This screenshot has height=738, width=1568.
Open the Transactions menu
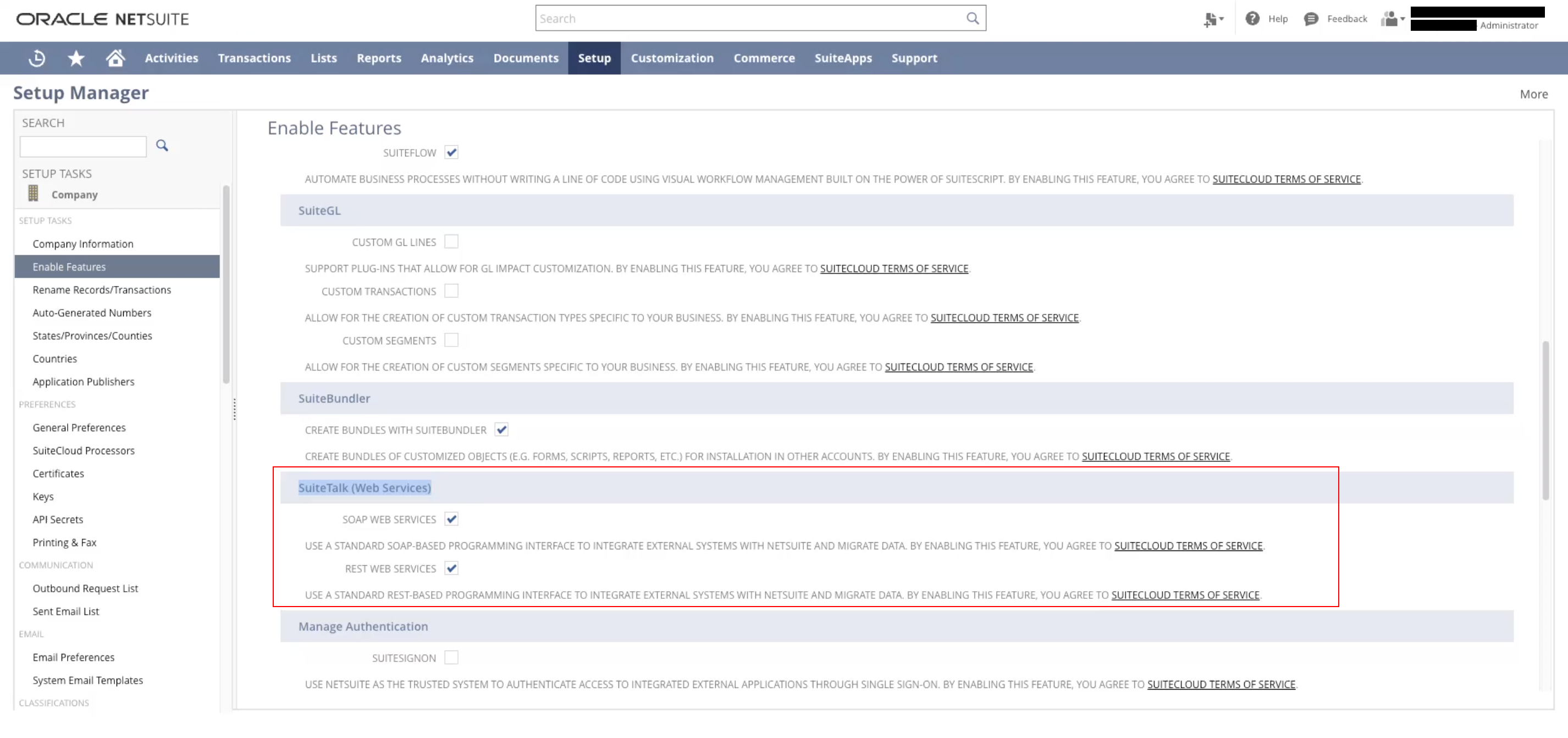pyautogui.click(x=254, y=58)
